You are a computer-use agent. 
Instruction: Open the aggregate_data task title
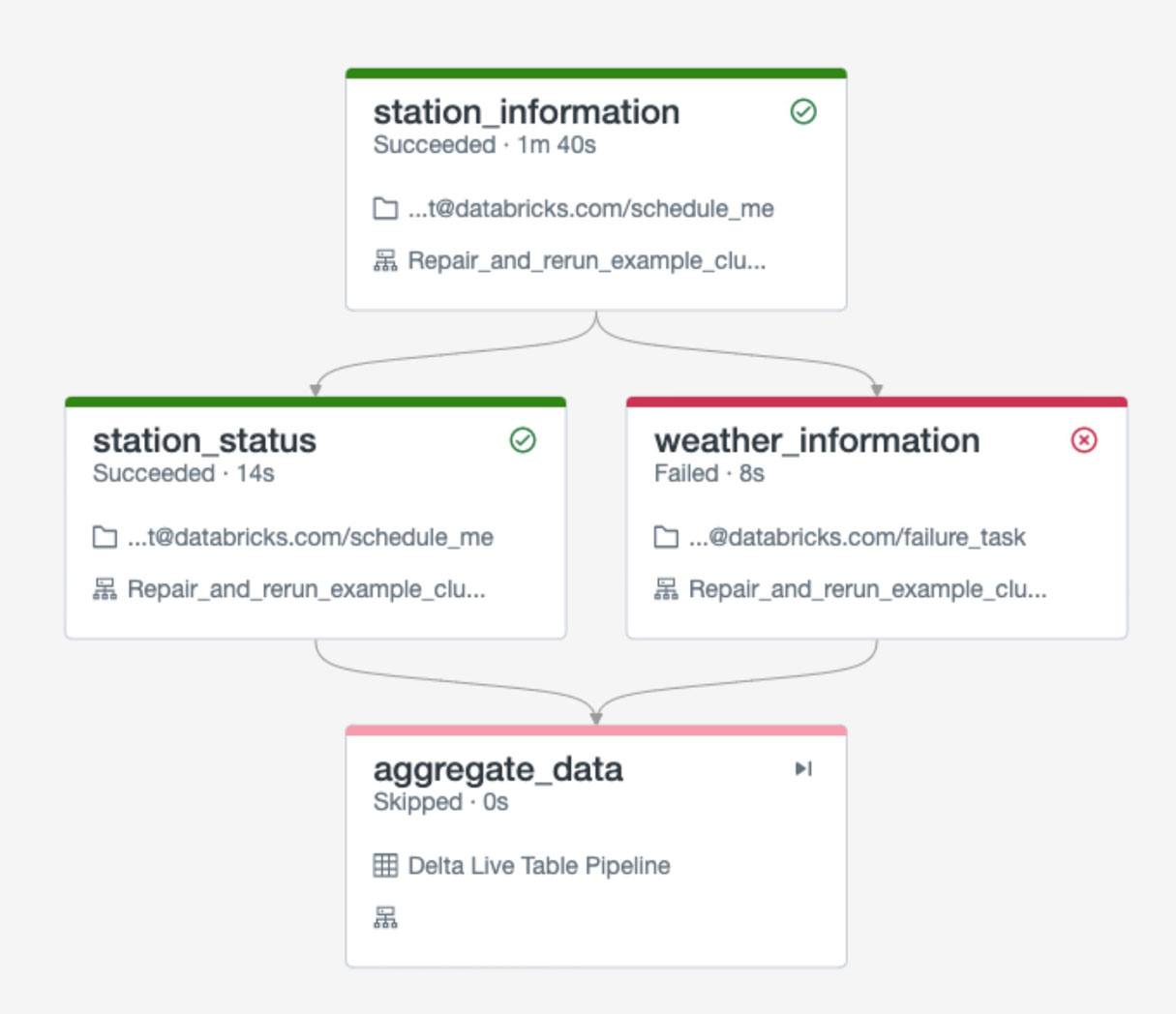(x=498, y=769)
